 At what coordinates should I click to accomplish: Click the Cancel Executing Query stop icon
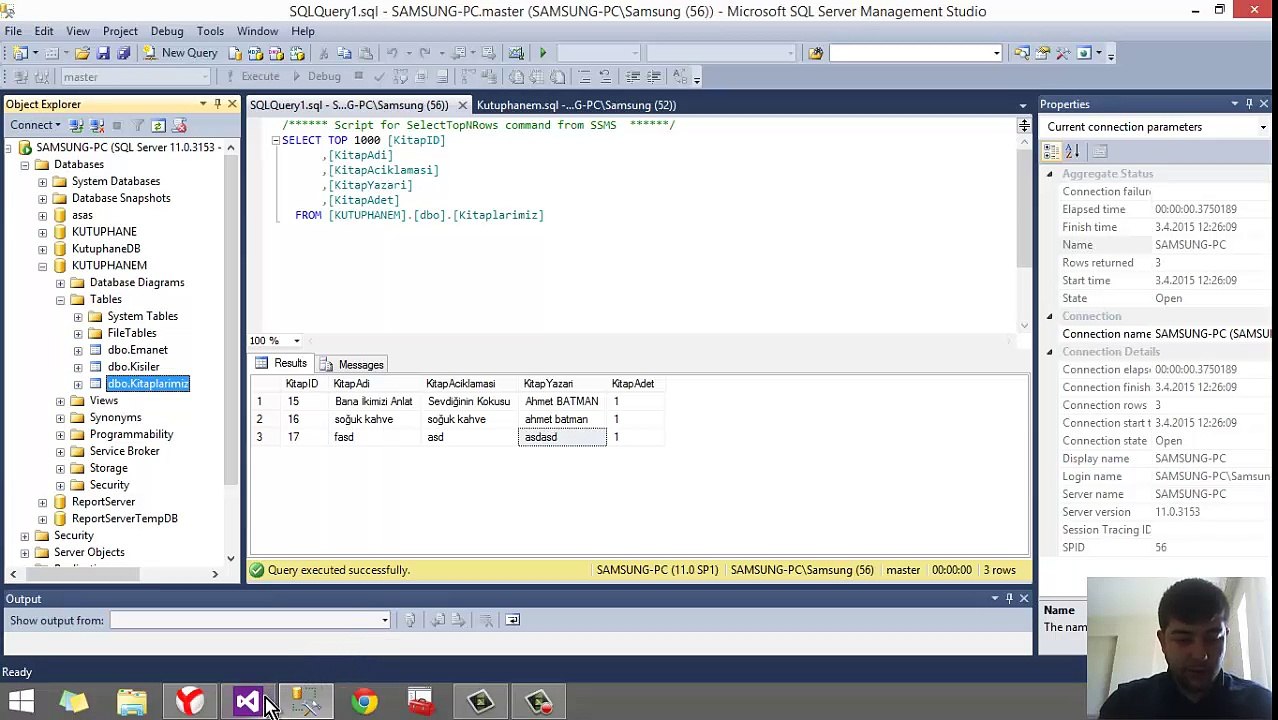[358, 76]
